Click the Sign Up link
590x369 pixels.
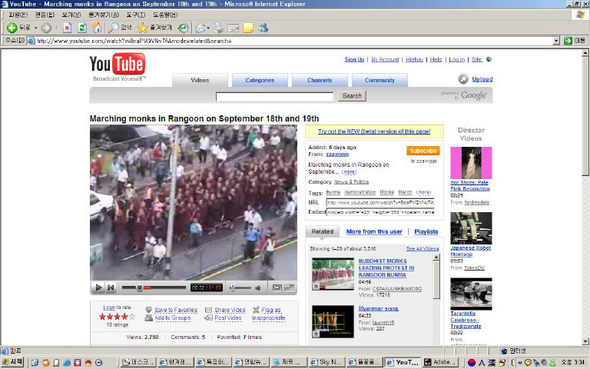354,59
